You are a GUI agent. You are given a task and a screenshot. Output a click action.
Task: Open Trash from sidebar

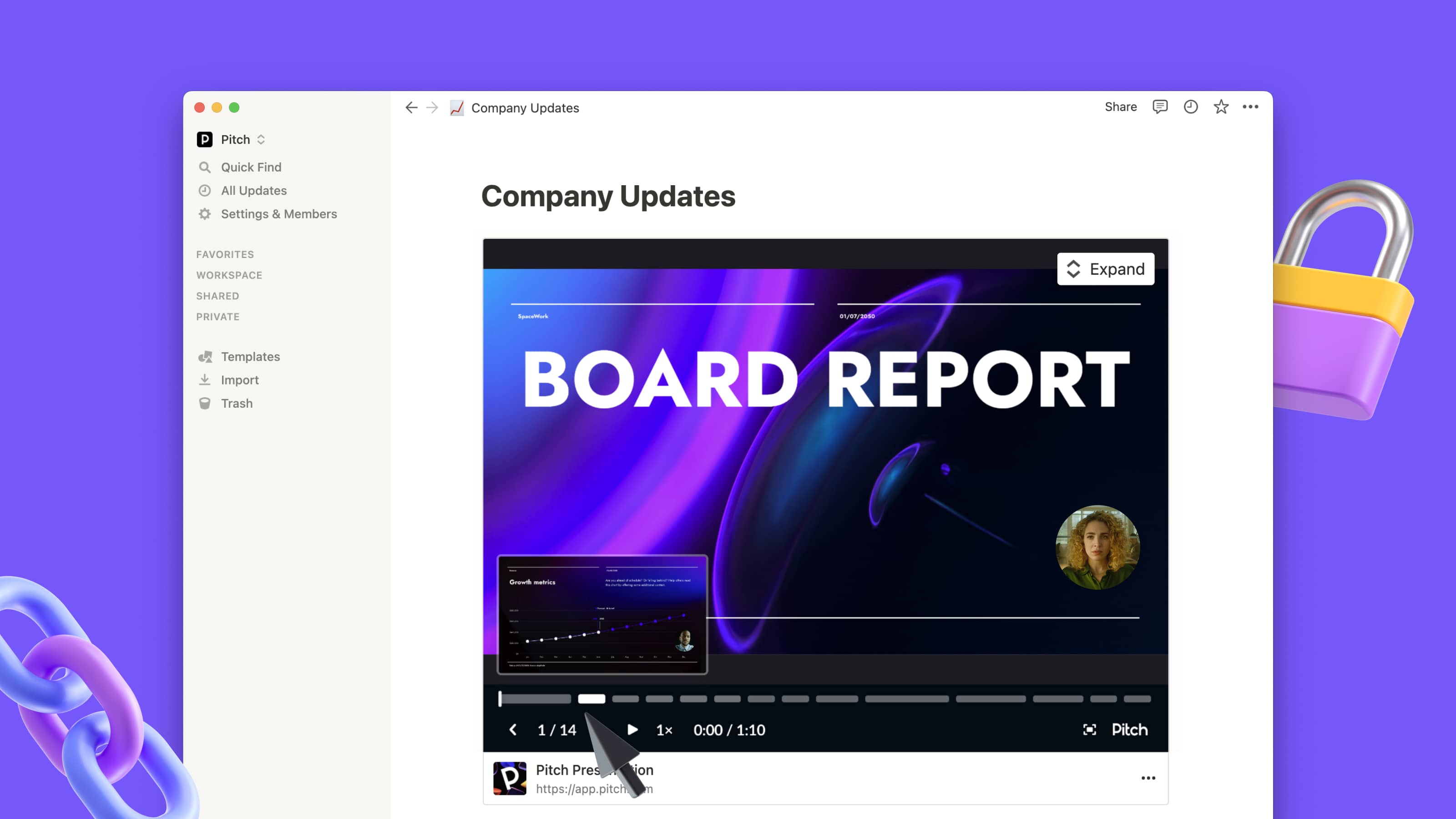236,404
